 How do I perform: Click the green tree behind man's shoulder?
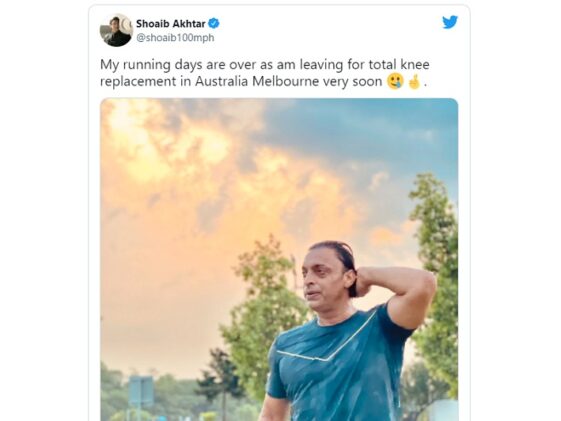[263, 315]
